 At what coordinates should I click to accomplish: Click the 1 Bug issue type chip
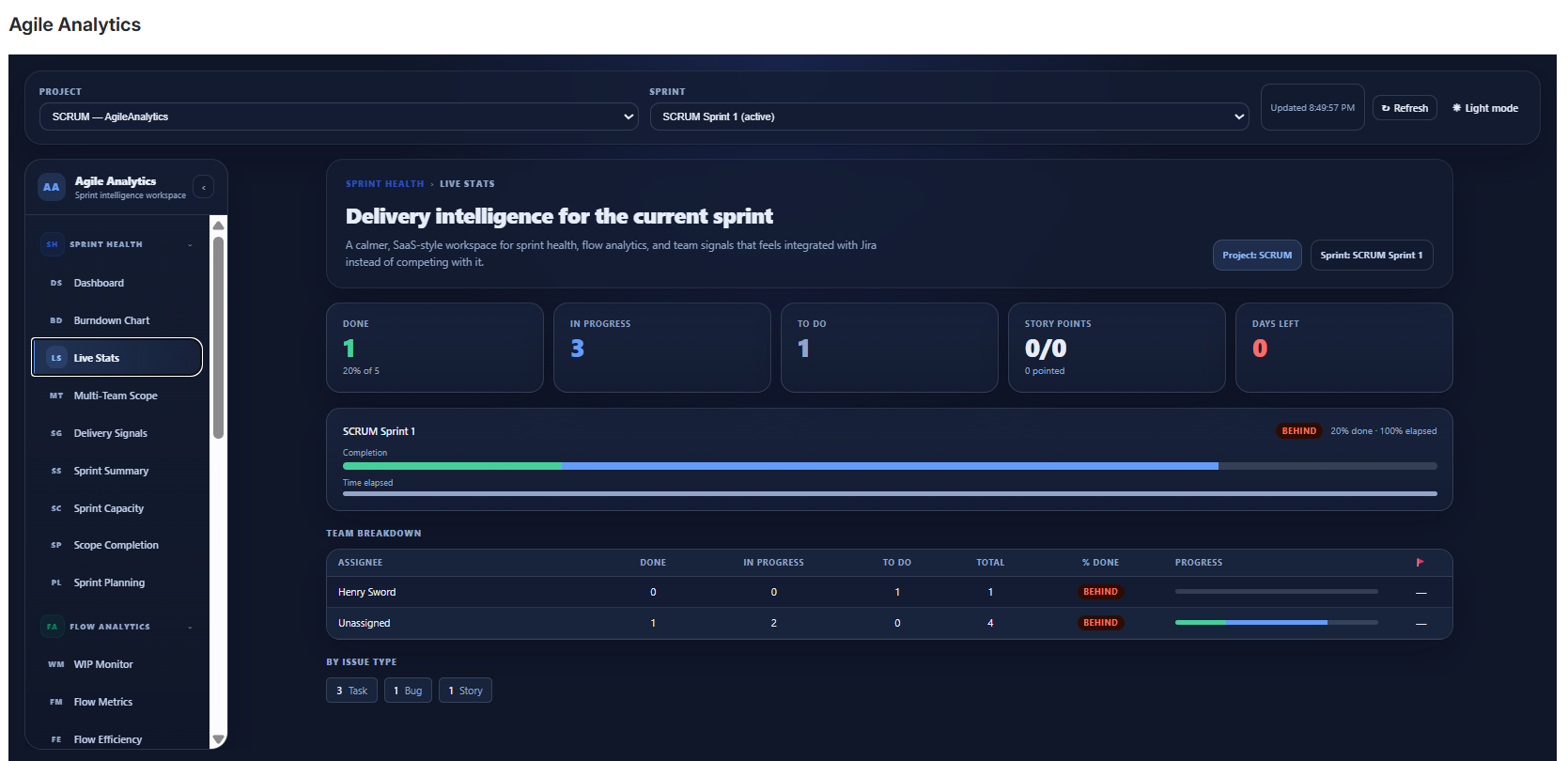pos(408,691)
